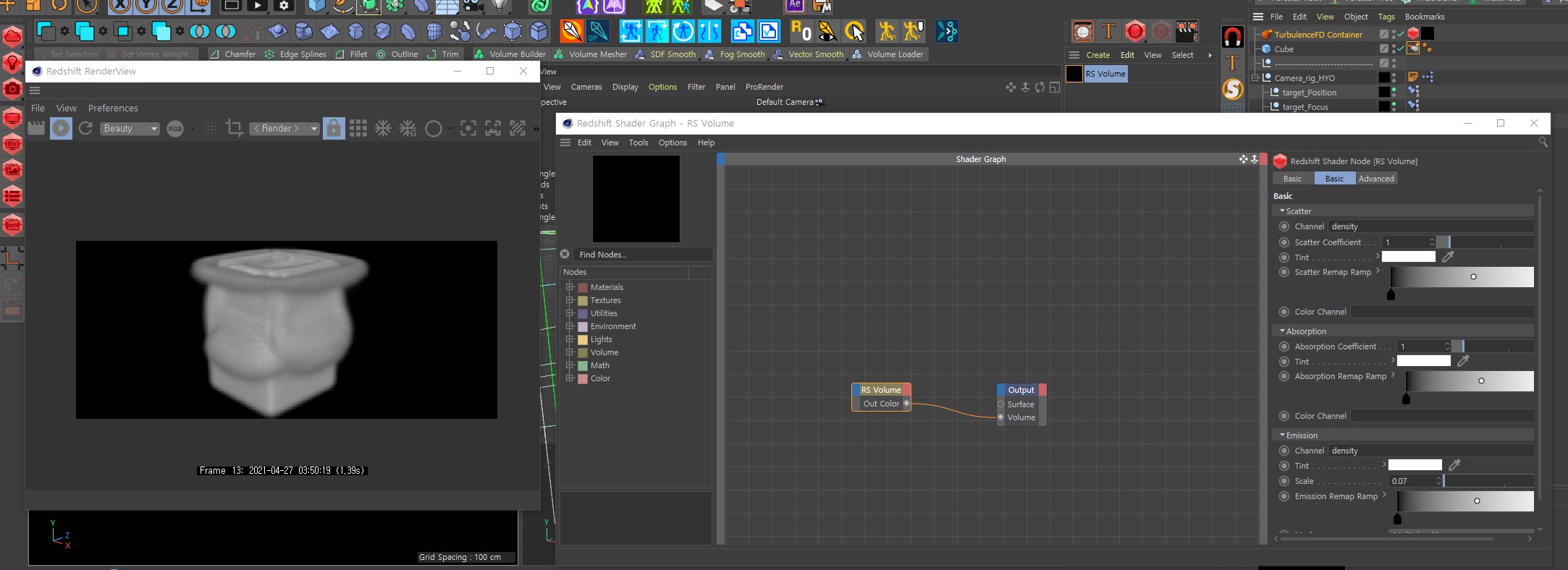Toggle the Emission Scale keyframe circle
This screenshot has width=1568, height=570.
(1284, 481)
